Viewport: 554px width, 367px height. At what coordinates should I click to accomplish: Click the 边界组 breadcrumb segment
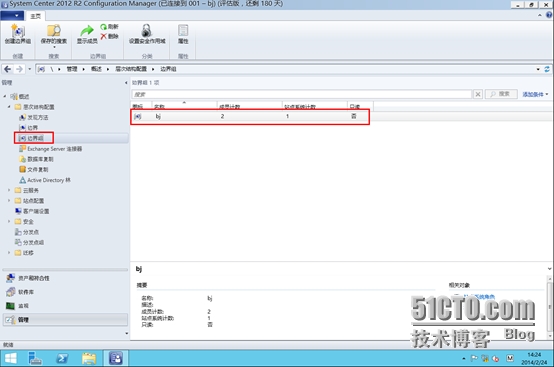[x=168, y=69]
